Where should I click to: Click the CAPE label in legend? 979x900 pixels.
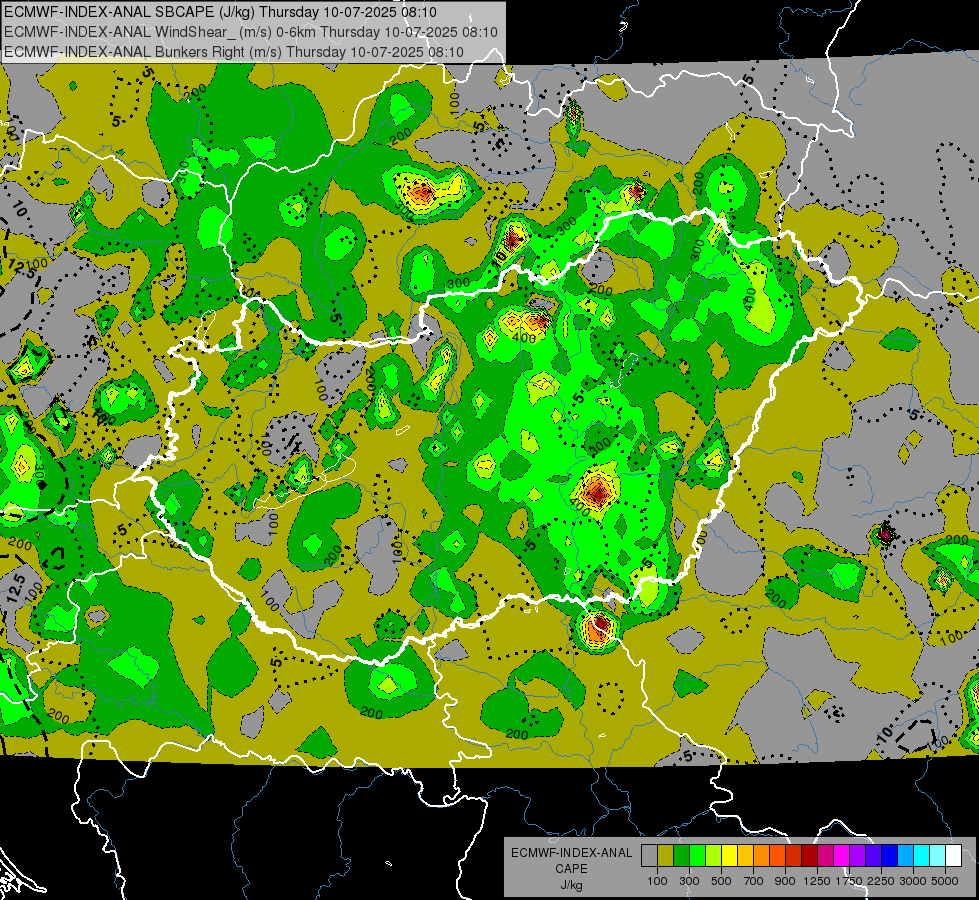tap(571, 869)
